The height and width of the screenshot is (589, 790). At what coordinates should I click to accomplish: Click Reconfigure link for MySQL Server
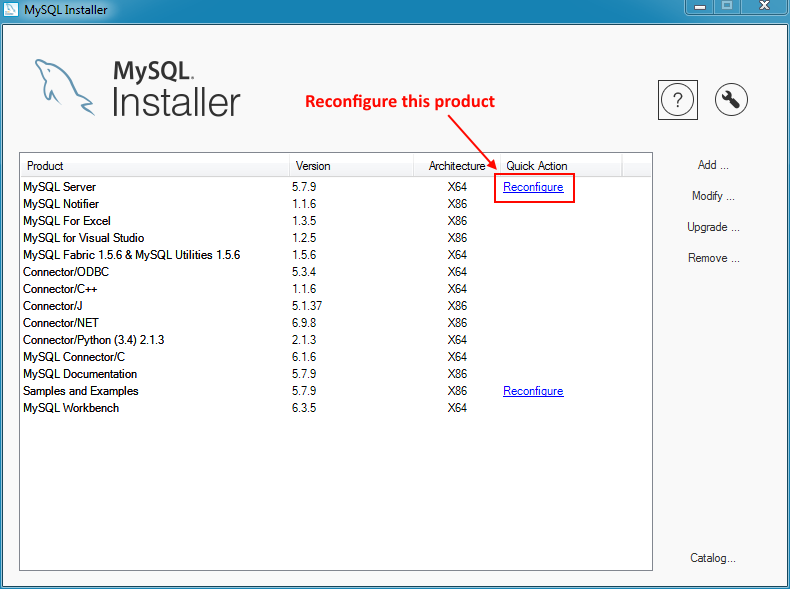click(533, 187)
